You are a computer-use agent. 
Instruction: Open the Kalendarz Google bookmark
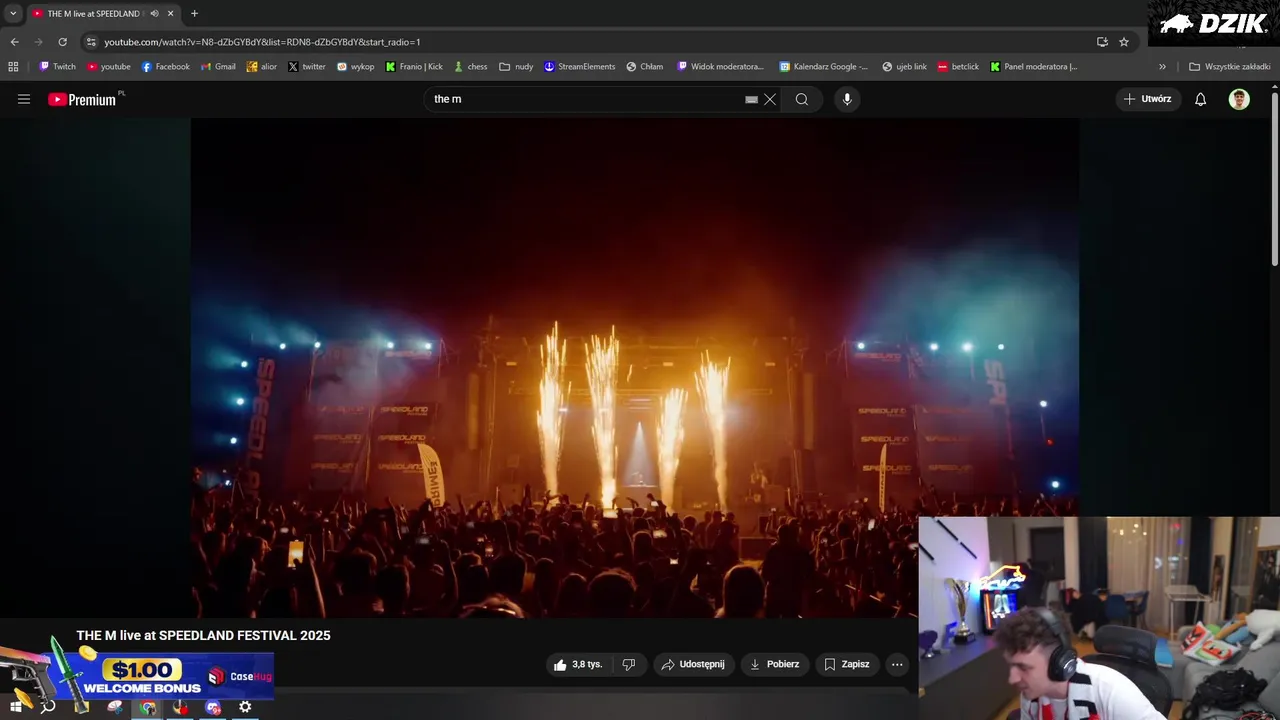tap(824, 67)
